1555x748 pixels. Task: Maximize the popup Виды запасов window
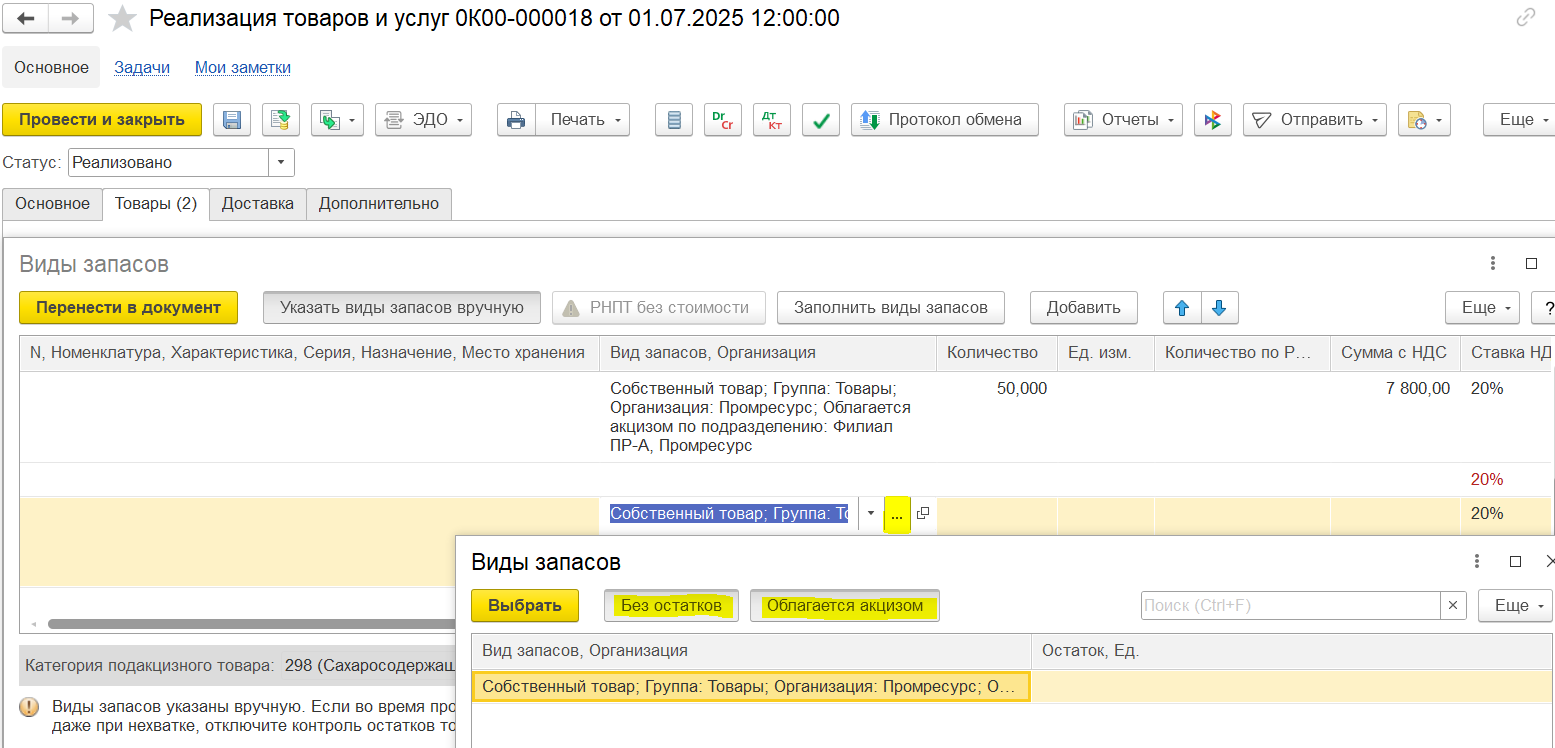tap(1515, 561)
